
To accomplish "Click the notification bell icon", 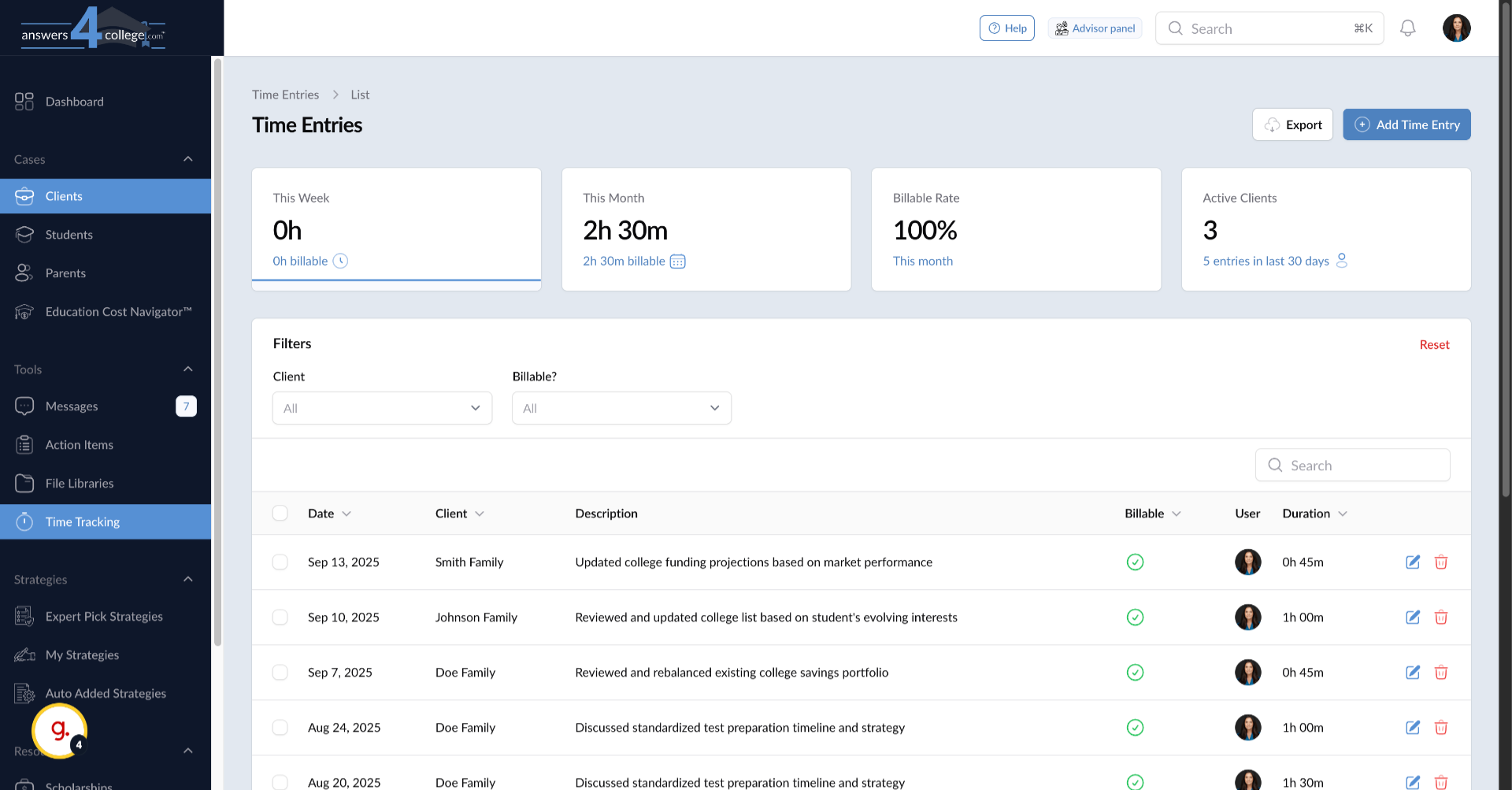I will pyautogui.click(x=1409, y=28).
